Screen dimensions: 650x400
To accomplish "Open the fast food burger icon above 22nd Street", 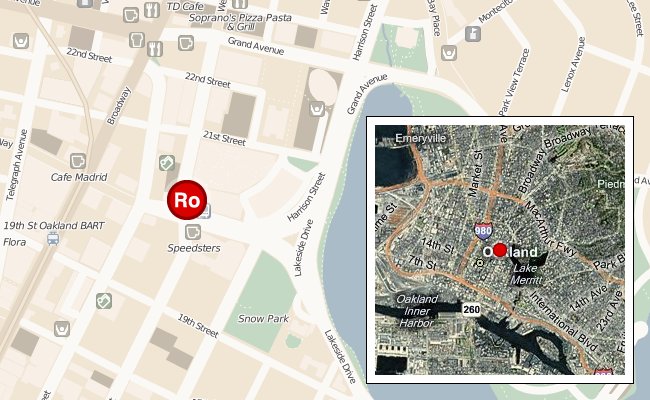I will [x=137, y=40].
